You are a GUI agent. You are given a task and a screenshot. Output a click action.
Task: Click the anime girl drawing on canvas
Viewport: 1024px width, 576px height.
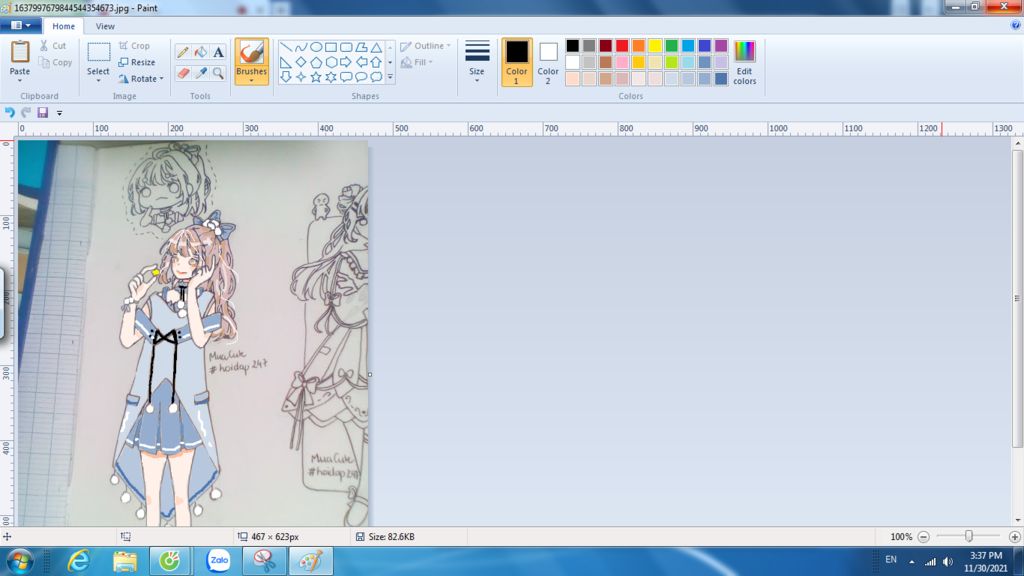[x=171, y=366]
